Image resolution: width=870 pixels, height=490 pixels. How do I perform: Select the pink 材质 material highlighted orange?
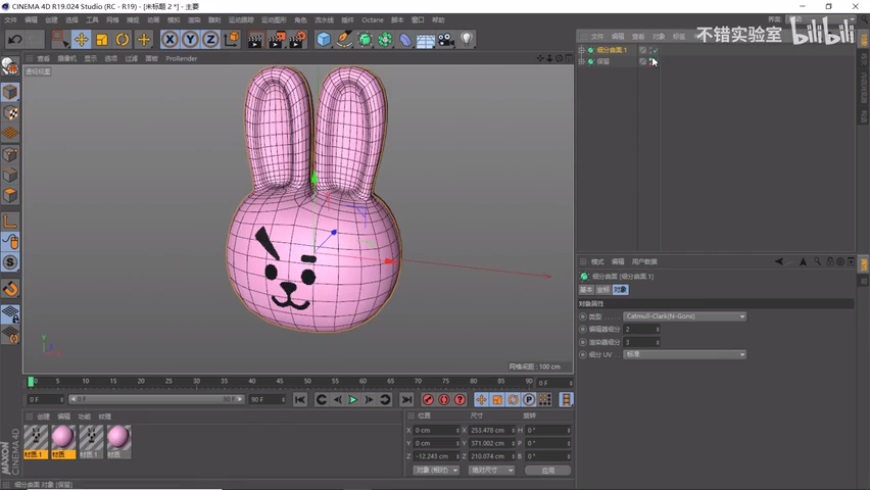click(63, 441)
